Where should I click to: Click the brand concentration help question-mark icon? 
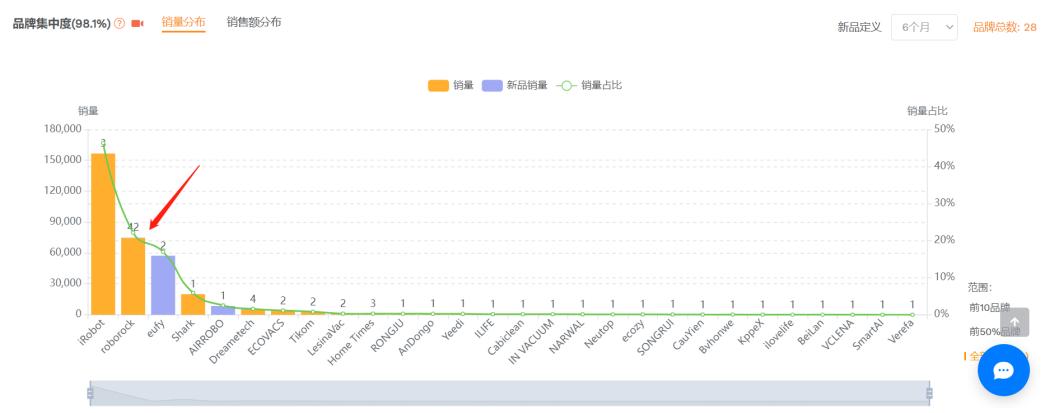120,24
